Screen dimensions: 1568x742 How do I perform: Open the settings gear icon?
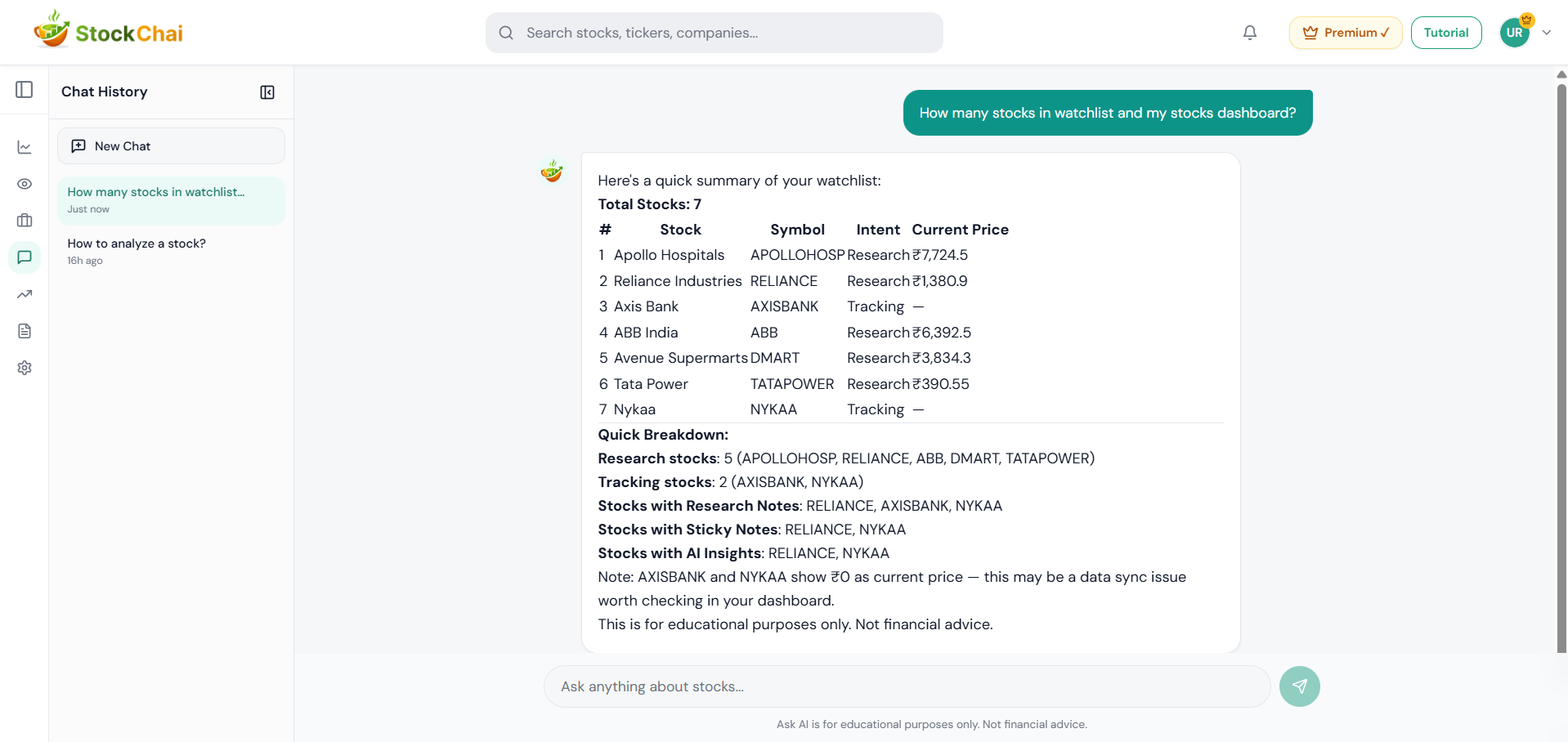point(25,368)
